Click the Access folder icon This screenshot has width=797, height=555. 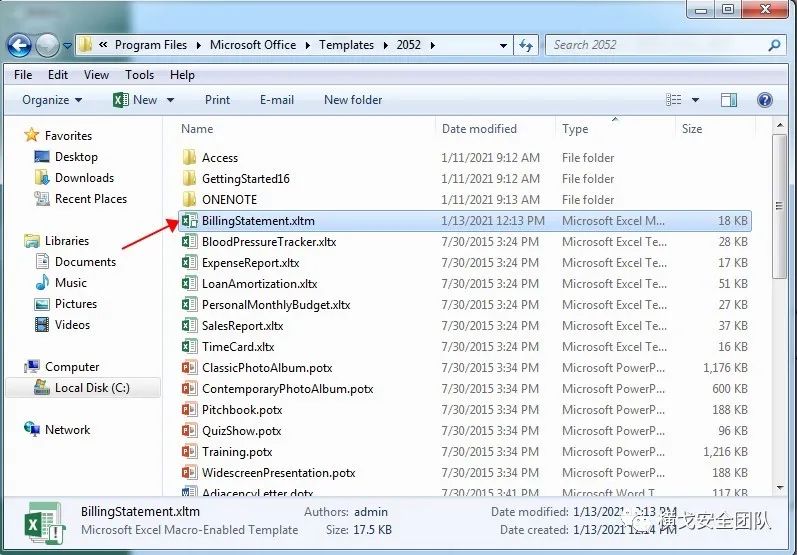click(189, 157)
